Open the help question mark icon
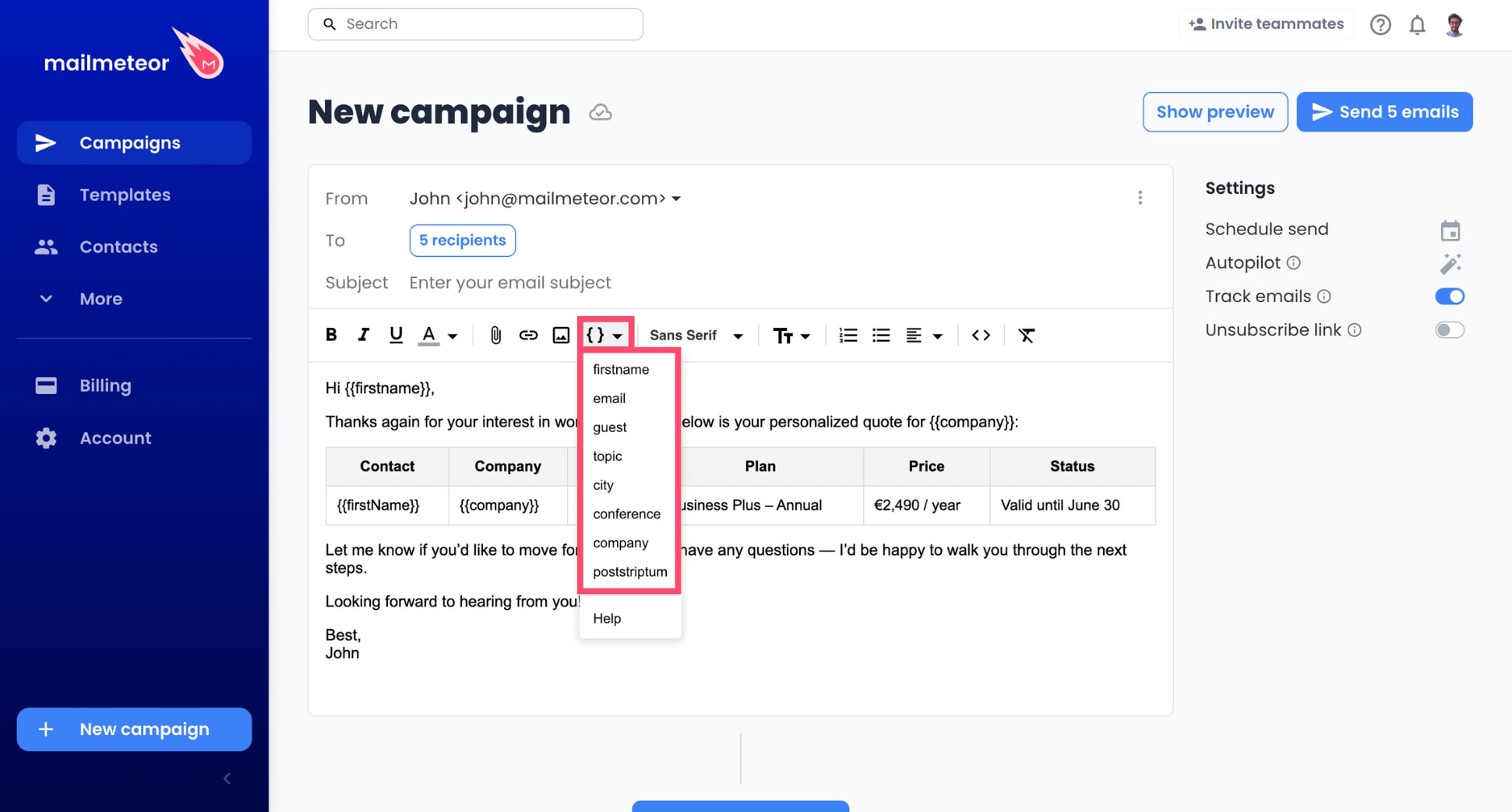The height and width of the screenshot is (812, 1512). click(x=1380, y=25)
